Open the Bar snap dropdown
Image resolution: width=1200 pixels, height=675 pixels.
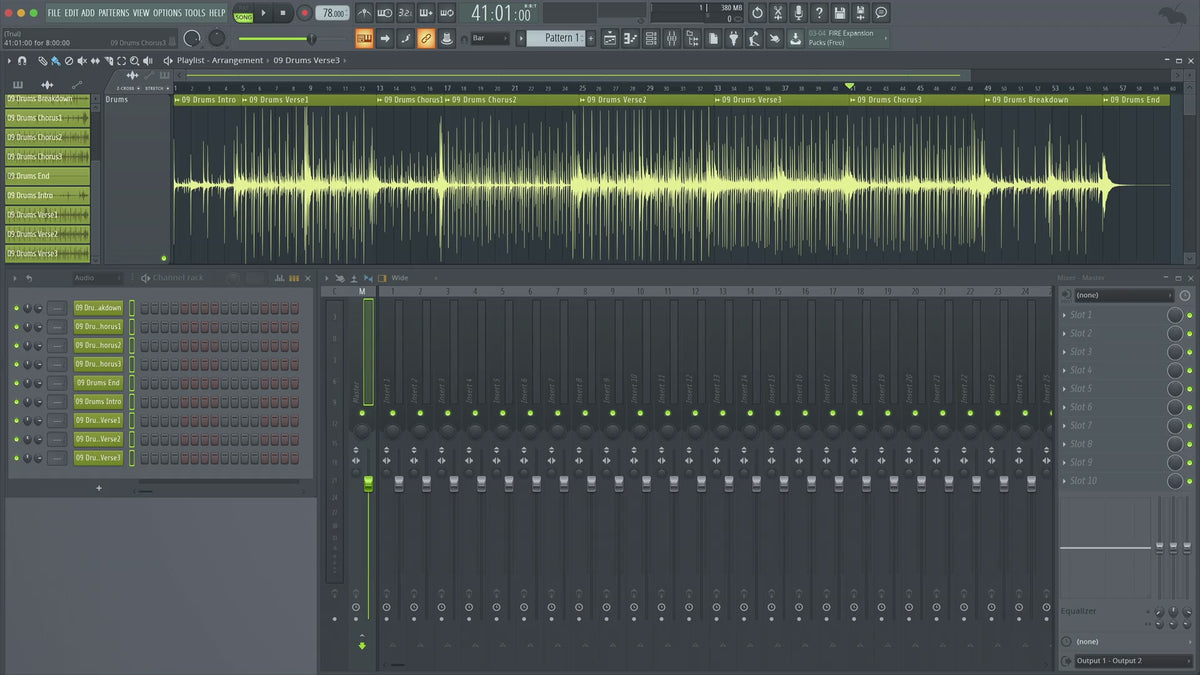click(490, 38)
